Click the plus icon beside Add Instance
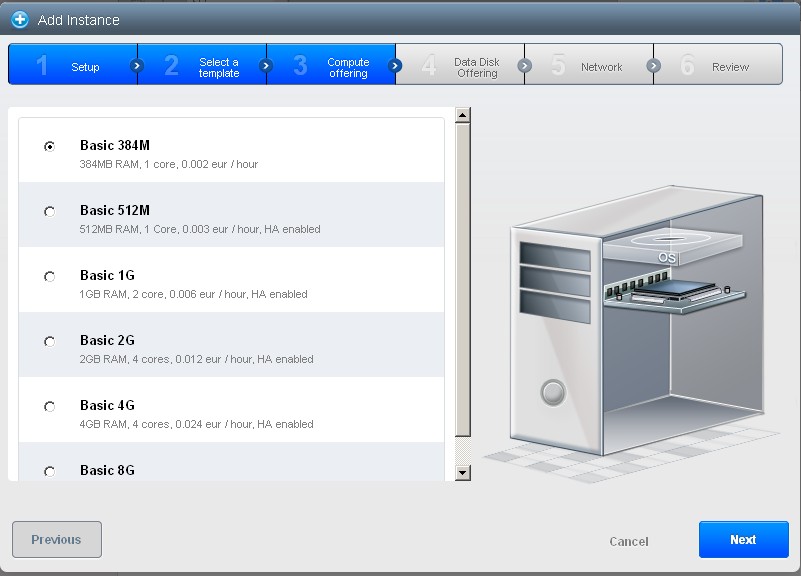This screenshot has height=576, width=801. (x=19, y=19)
